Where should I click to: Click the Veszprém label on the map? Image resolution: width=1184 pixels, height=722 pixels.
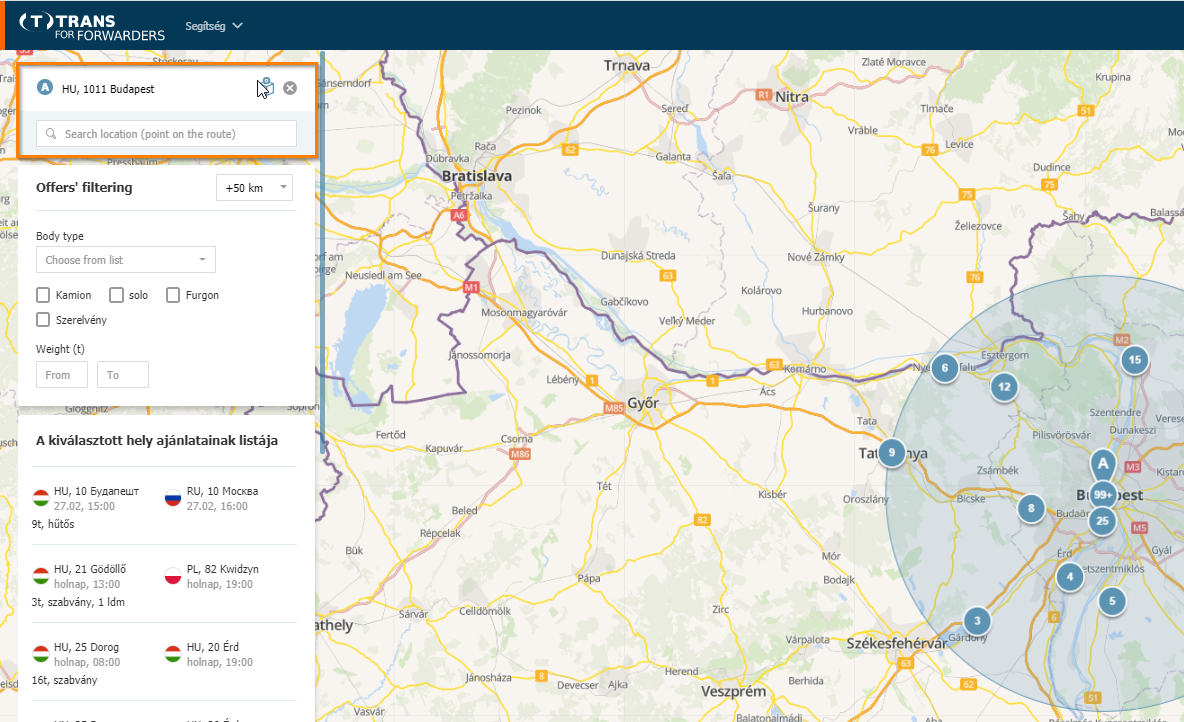coord(733,691)
